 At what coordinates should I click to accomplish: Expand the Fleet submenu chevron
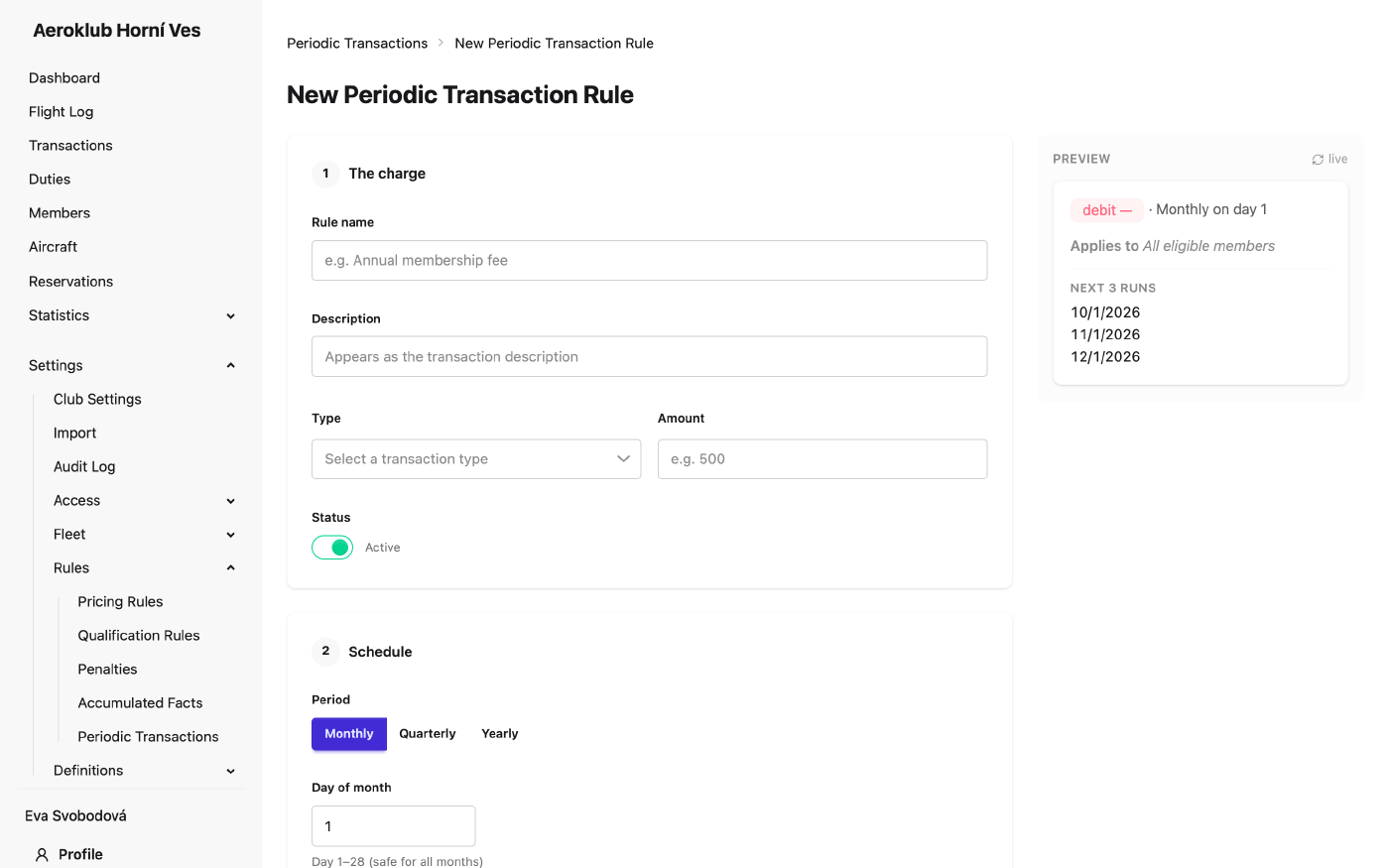point(231,535)
